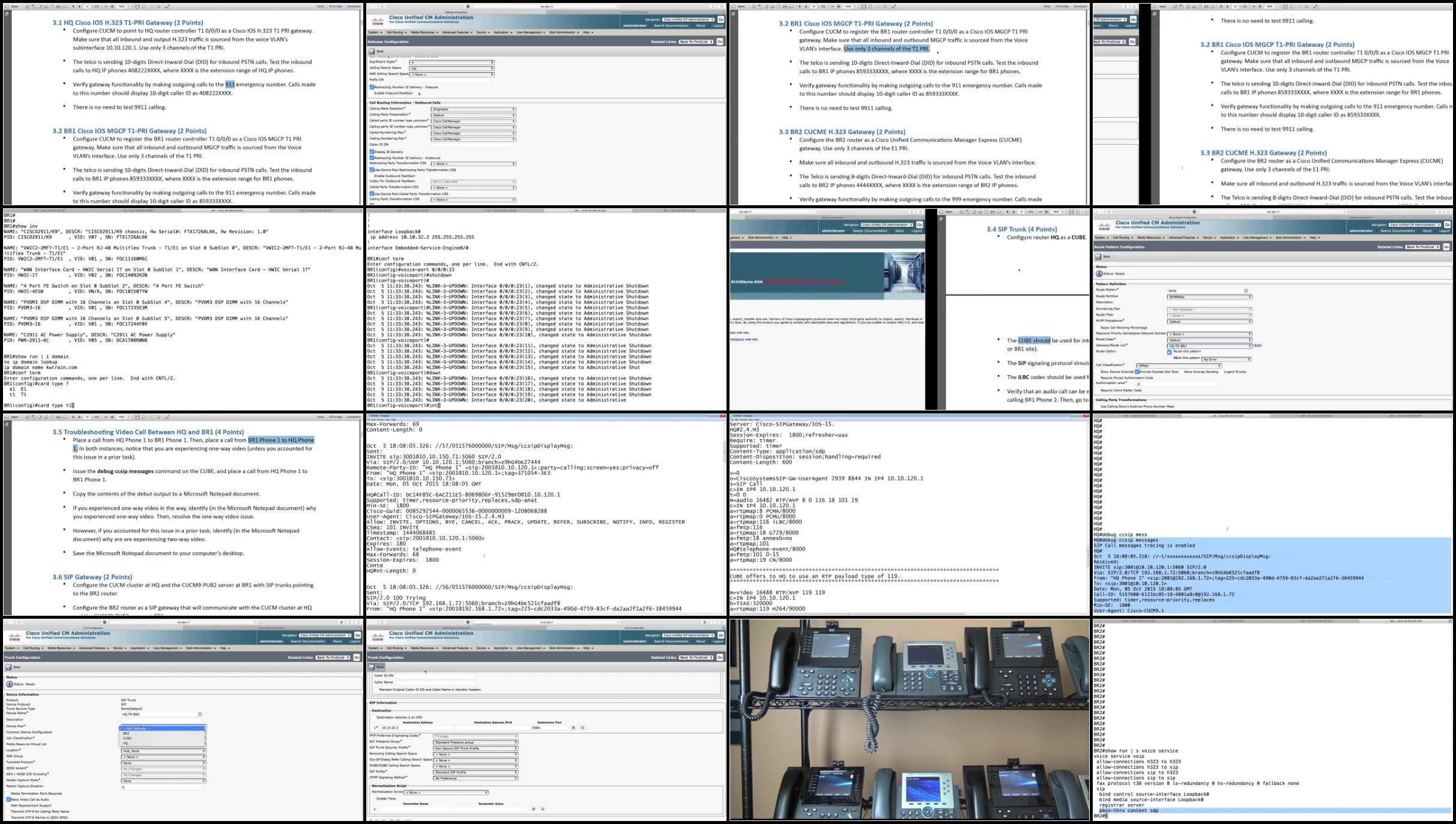Open the SIP Trunk Security Profile dropdown
Viewport: 1456px width, 824px height.
(x=475, y=748)
